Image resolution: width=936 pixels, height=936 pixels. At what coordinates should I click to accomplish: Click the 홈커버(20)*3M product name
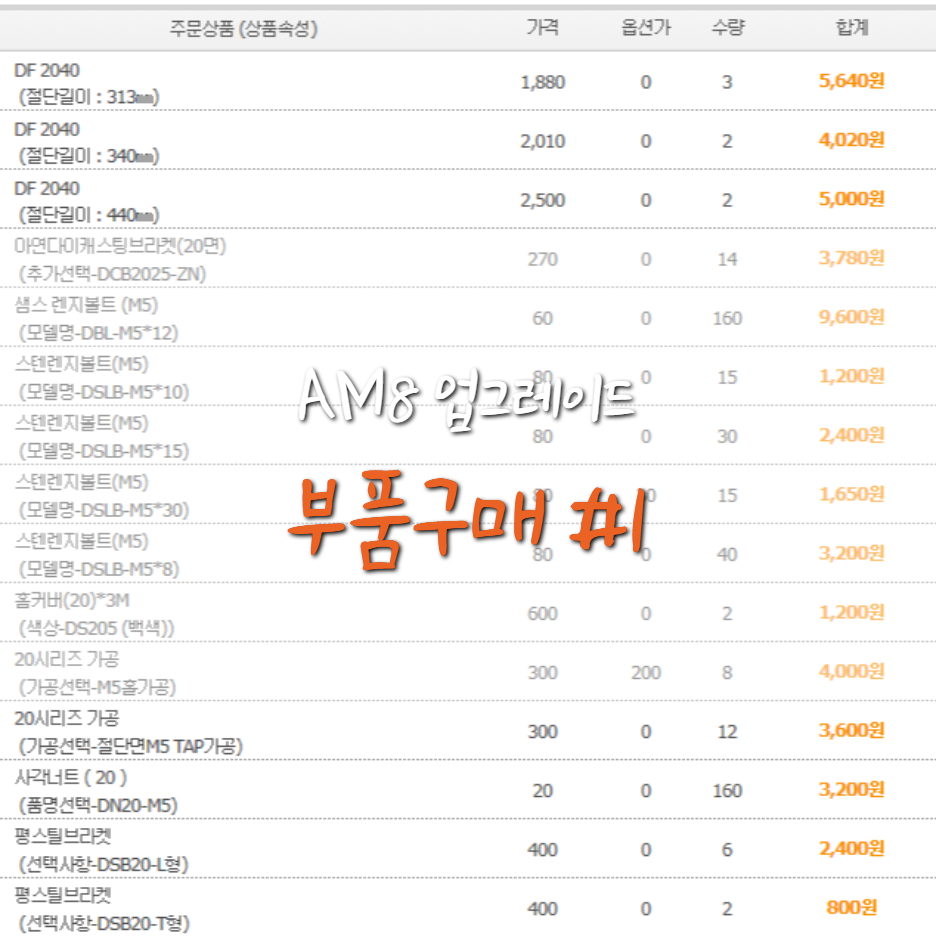pos(72,601)
